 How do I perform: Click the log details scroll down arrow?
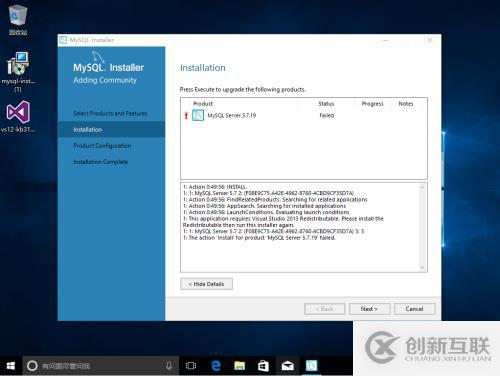point(422,267)
